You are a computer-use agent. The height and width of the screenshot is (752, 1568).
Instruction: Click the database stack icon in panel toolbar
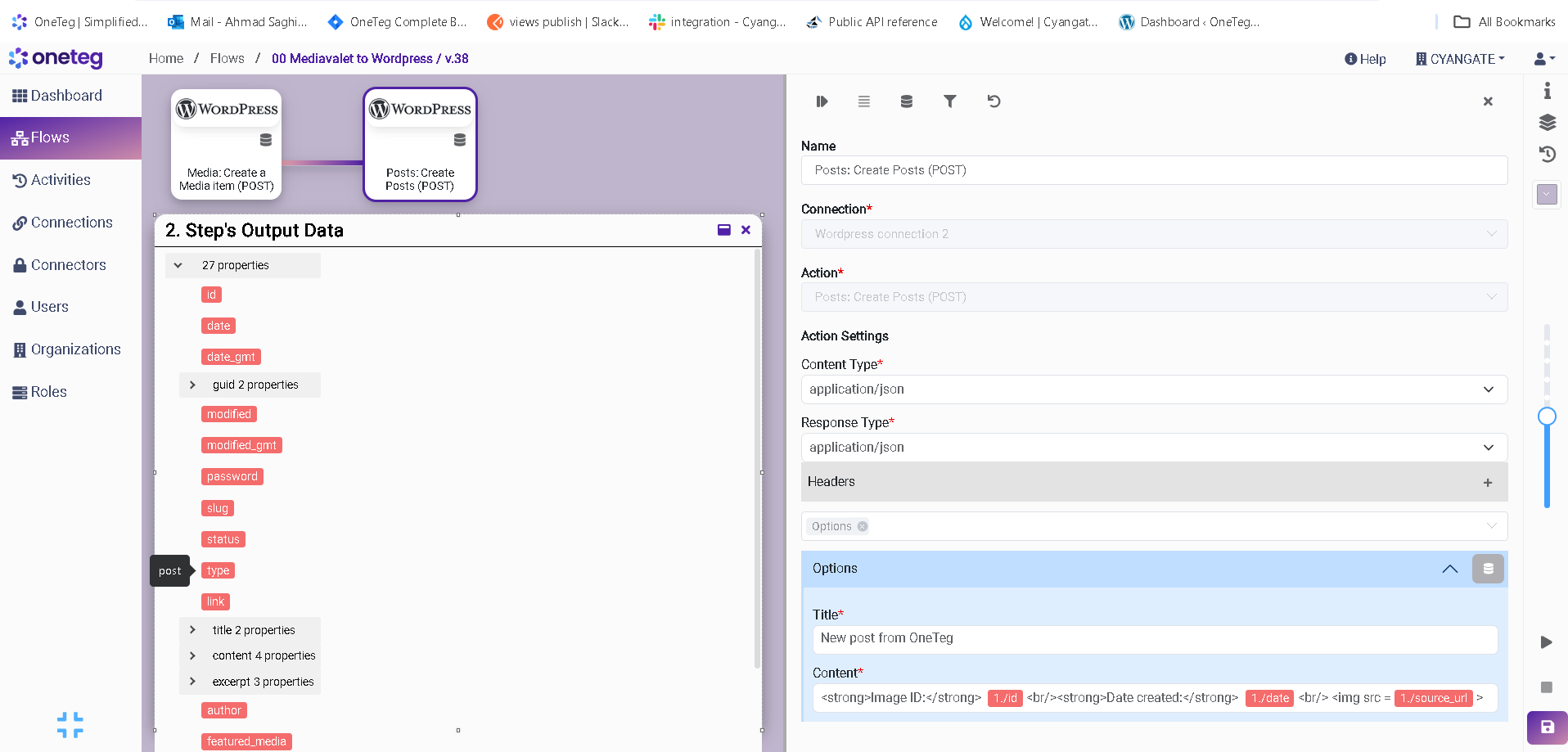906,101
